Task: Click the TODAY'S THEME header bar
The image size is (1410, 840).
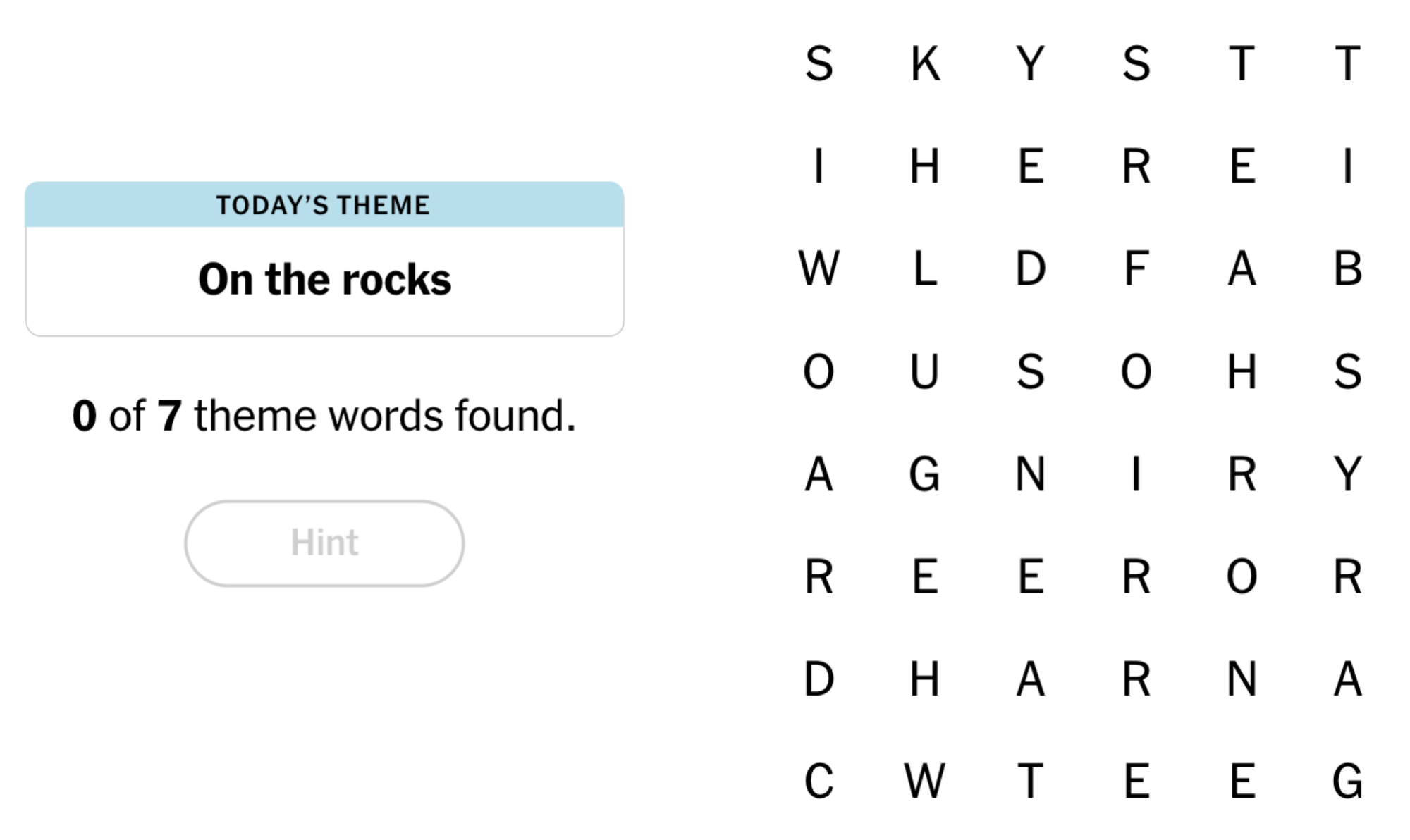Action: (324, 205)
